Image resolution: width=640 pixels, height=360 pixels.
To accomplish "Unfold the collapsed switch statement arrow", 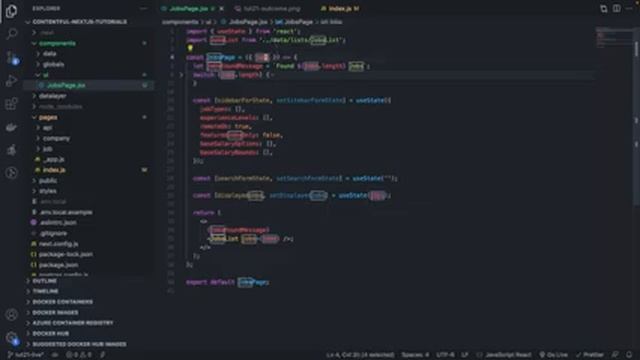I will tap(181, 75).
